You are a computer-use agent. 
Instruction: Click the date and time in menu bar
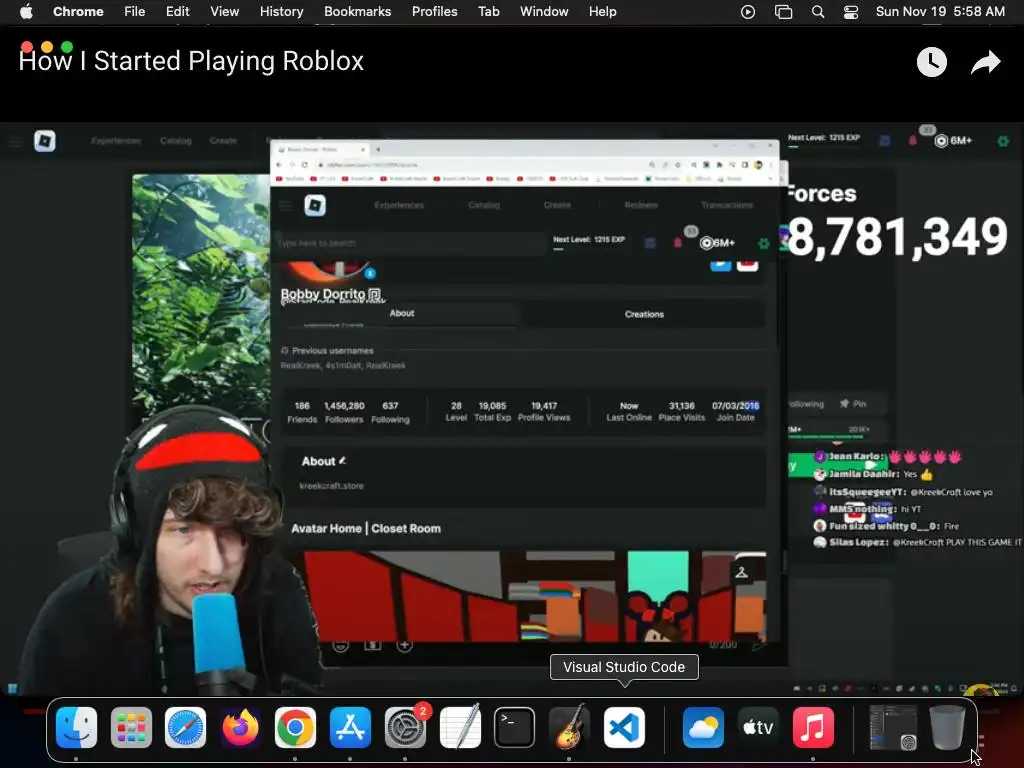pyautogui.click(x=940, y=12)
